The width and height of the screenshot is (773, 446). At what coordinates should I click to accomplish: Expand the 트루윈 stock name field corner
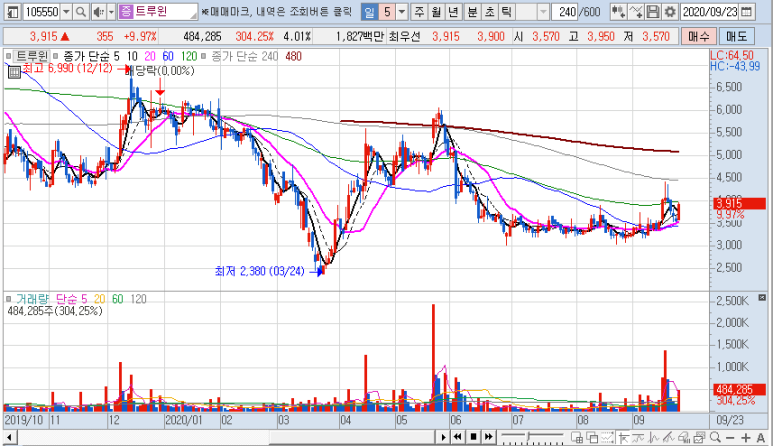[194, 15]
